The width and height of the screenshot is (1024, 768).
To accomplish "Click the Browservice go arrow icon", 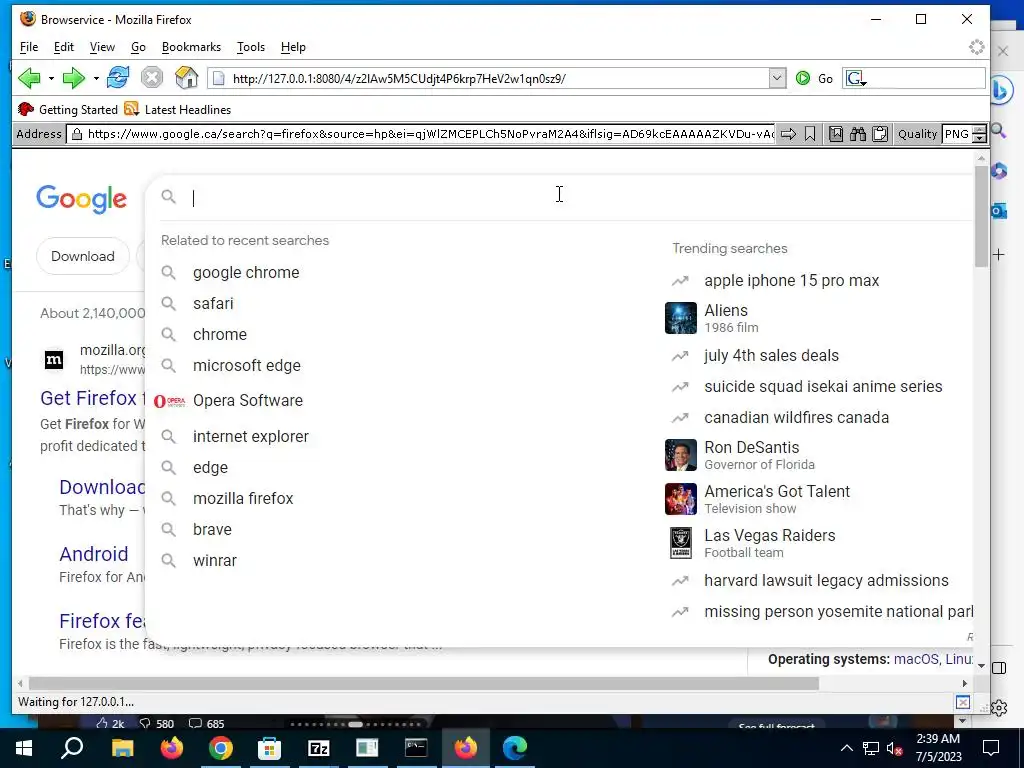I will pos(788,134).
